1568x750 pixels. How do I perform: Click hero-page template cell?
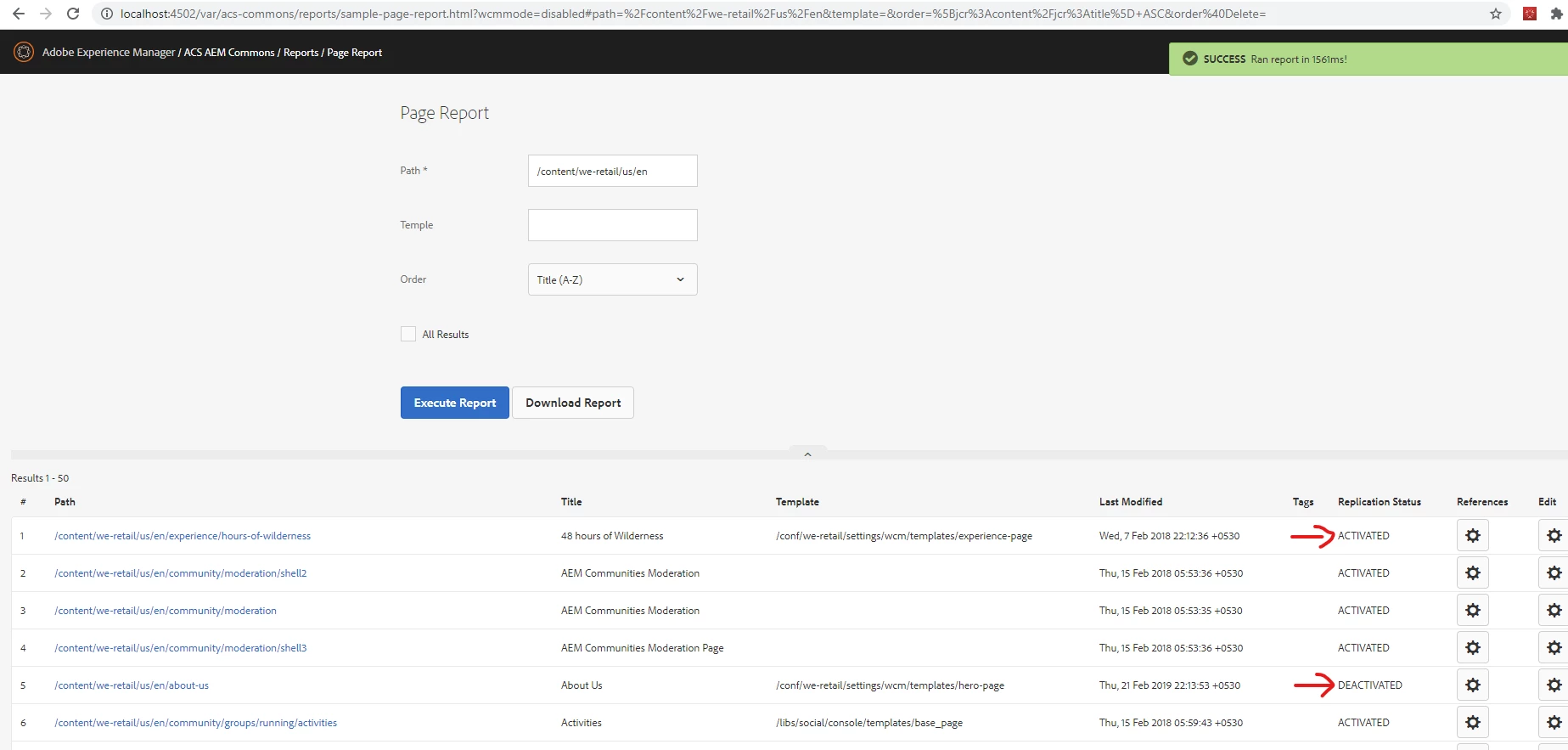(x=890, y=685)
